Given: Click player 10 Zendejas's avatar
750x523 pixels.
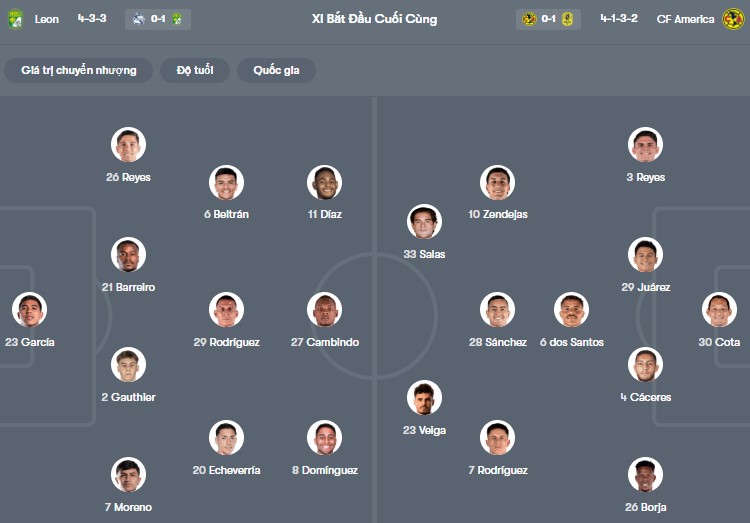Looking at the screenshot, I should click(497, 183).
